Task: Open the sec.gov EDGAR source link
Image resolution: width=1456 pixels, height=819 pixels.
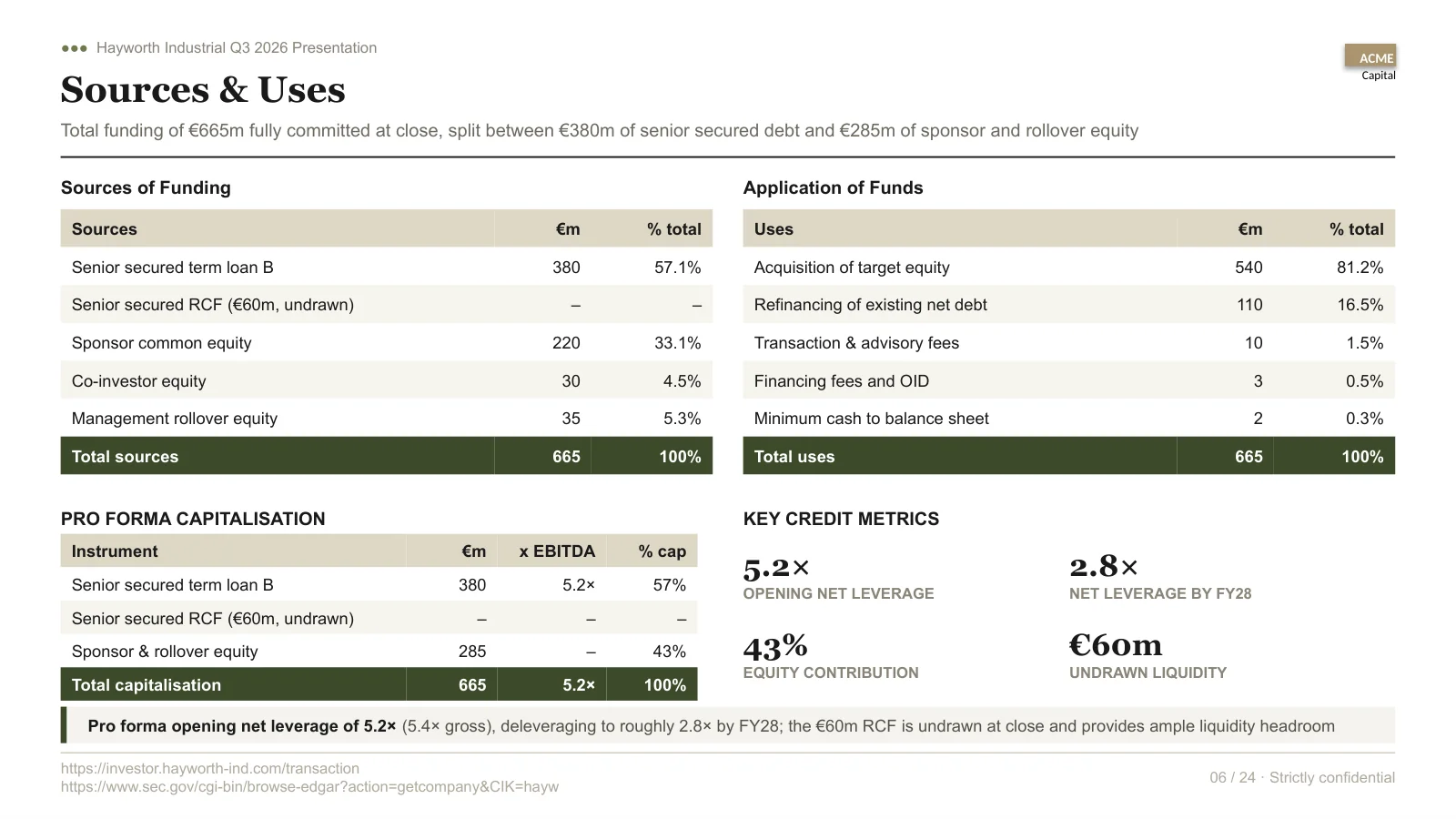Action: pos(309,786)
